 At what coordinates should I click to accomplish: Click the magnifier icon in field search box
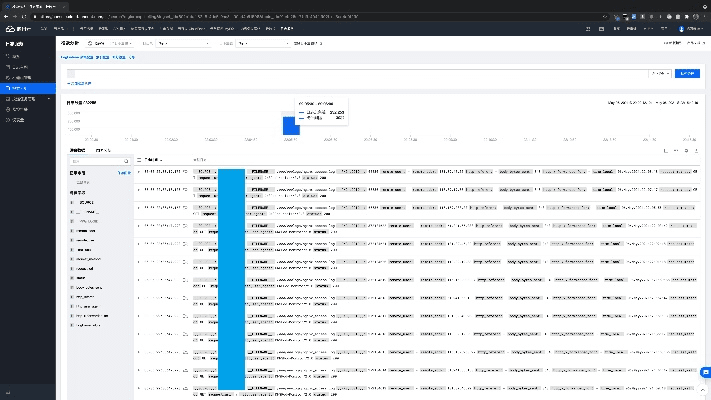128,160
